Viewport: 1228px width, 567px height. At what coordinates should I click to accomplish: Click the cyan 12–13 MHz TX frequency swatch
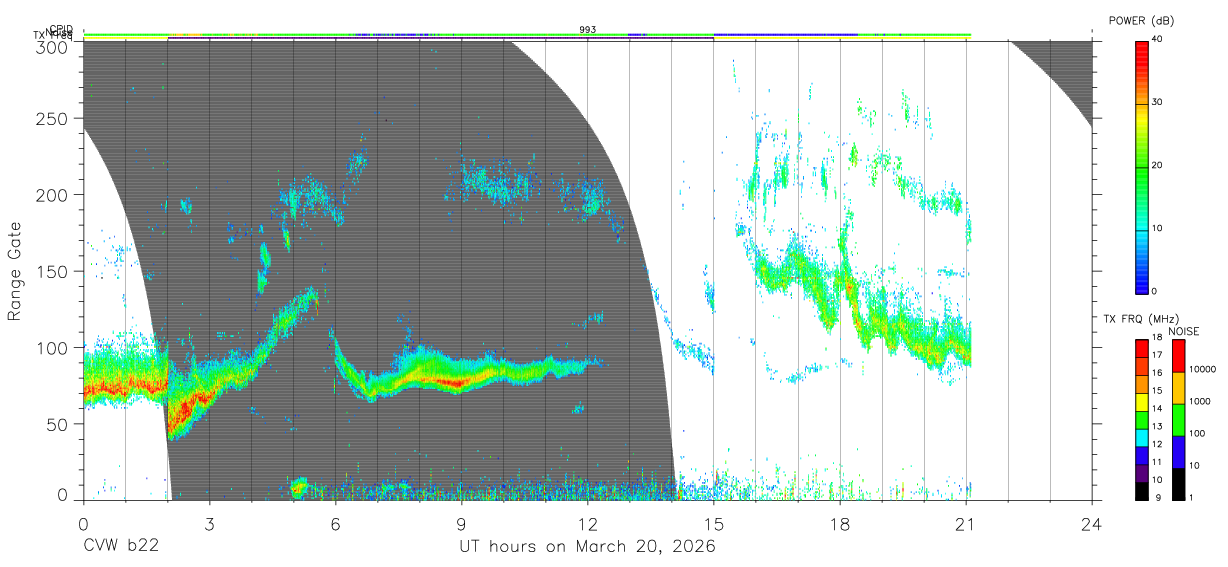1141,437
